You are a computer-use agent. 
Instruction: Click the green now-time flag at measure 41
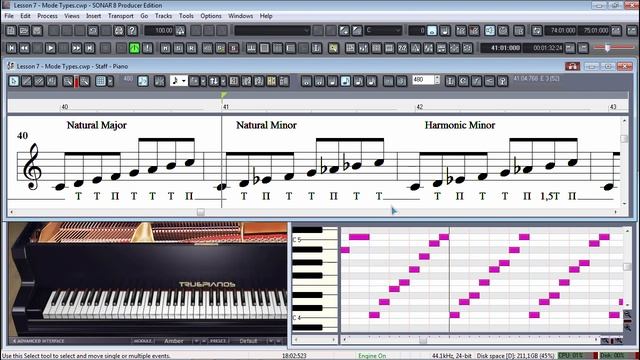tap(223, 96)
